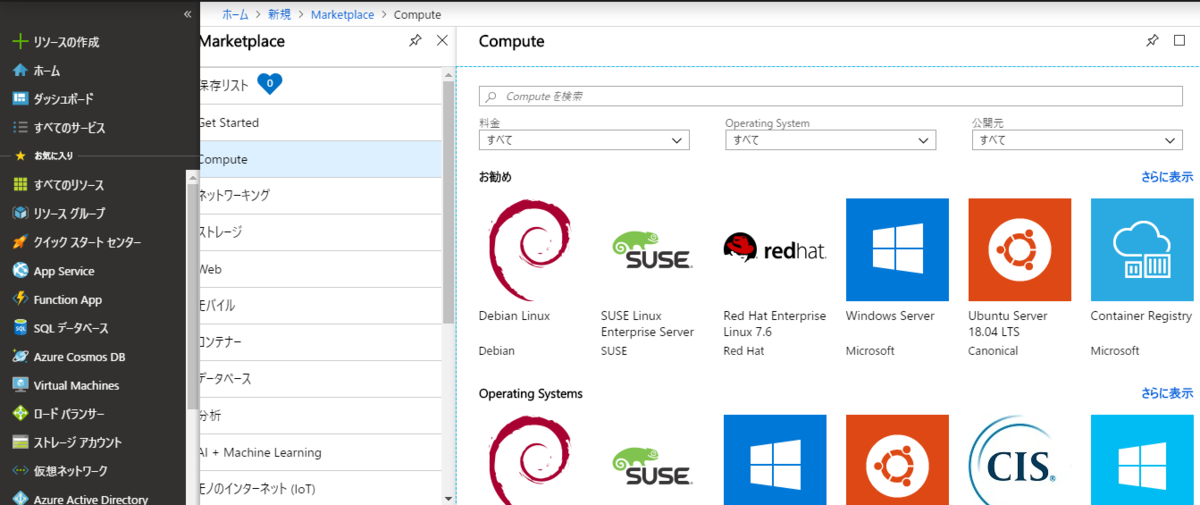Click the Azure Cosmos DB planet icon
Viewport: 1200px width, 505px height.
coord(19,356)
